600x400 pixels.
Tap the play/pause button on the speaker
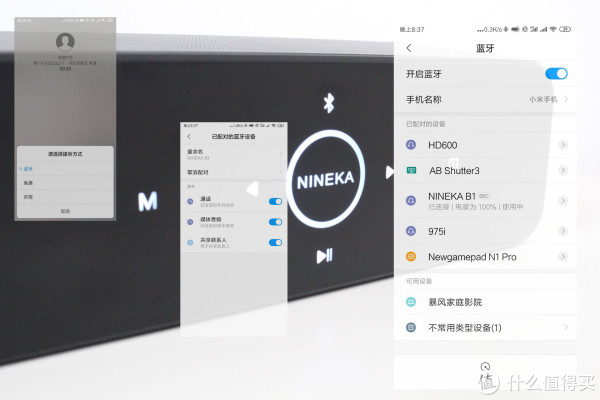(324, 256)
